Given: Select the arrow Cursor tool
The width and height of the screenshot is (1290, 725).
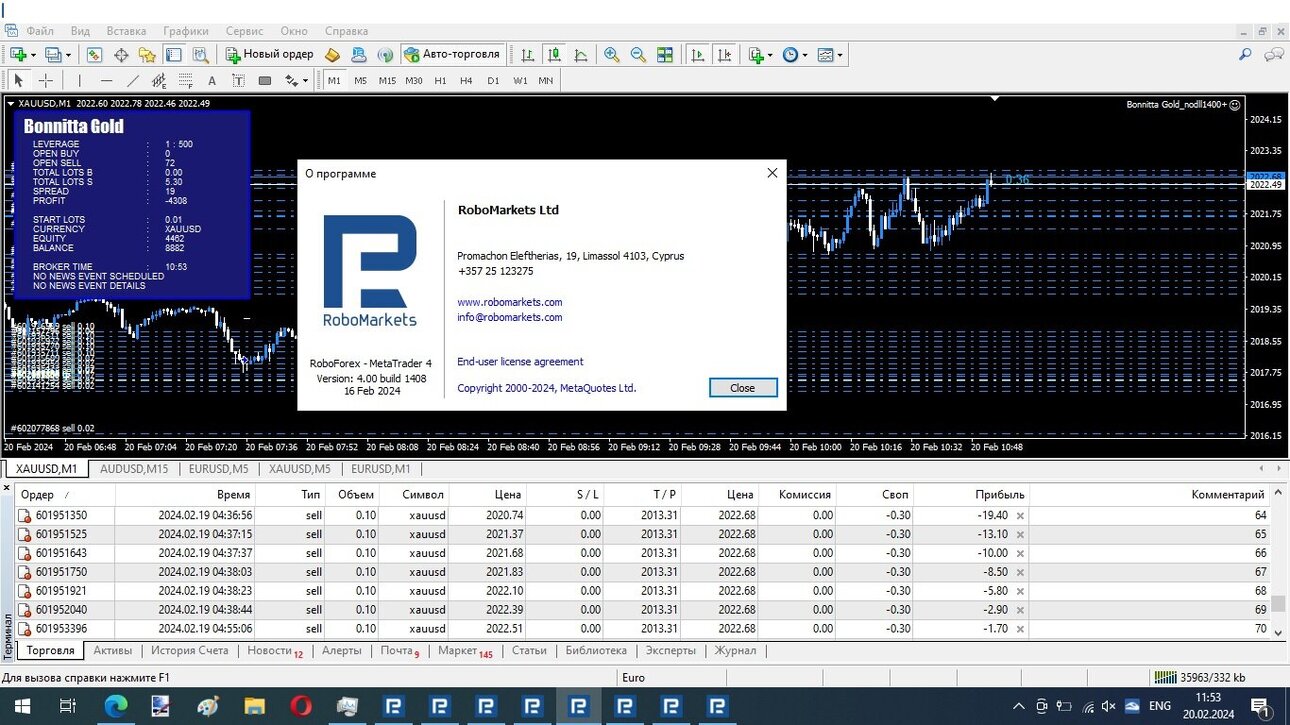Looking at the screenshot, I should (18, 80).
